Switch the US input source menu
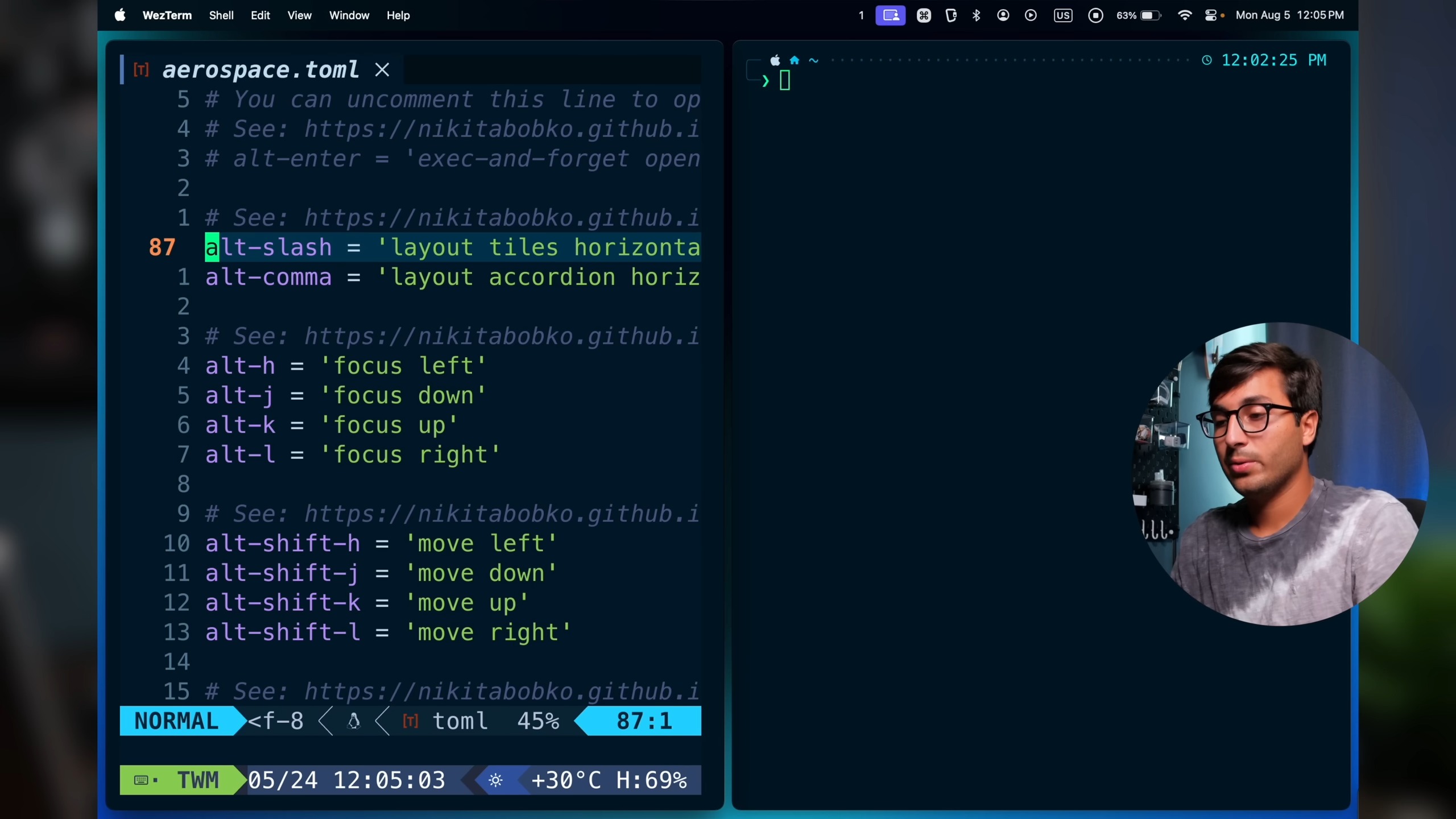Screen dimensions: 1456x819 click(1062, 15)
